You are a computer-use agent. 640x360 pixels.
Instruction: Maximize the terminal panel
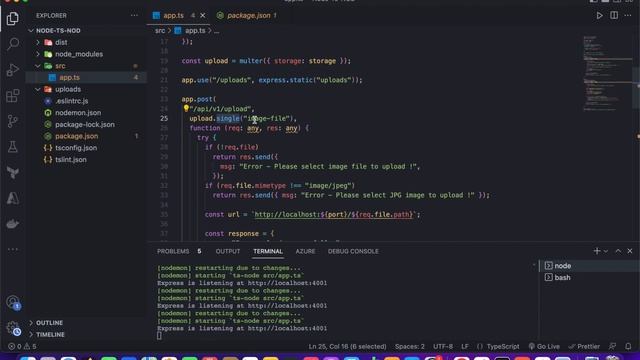pyautogui.click(x=618, y=251)
